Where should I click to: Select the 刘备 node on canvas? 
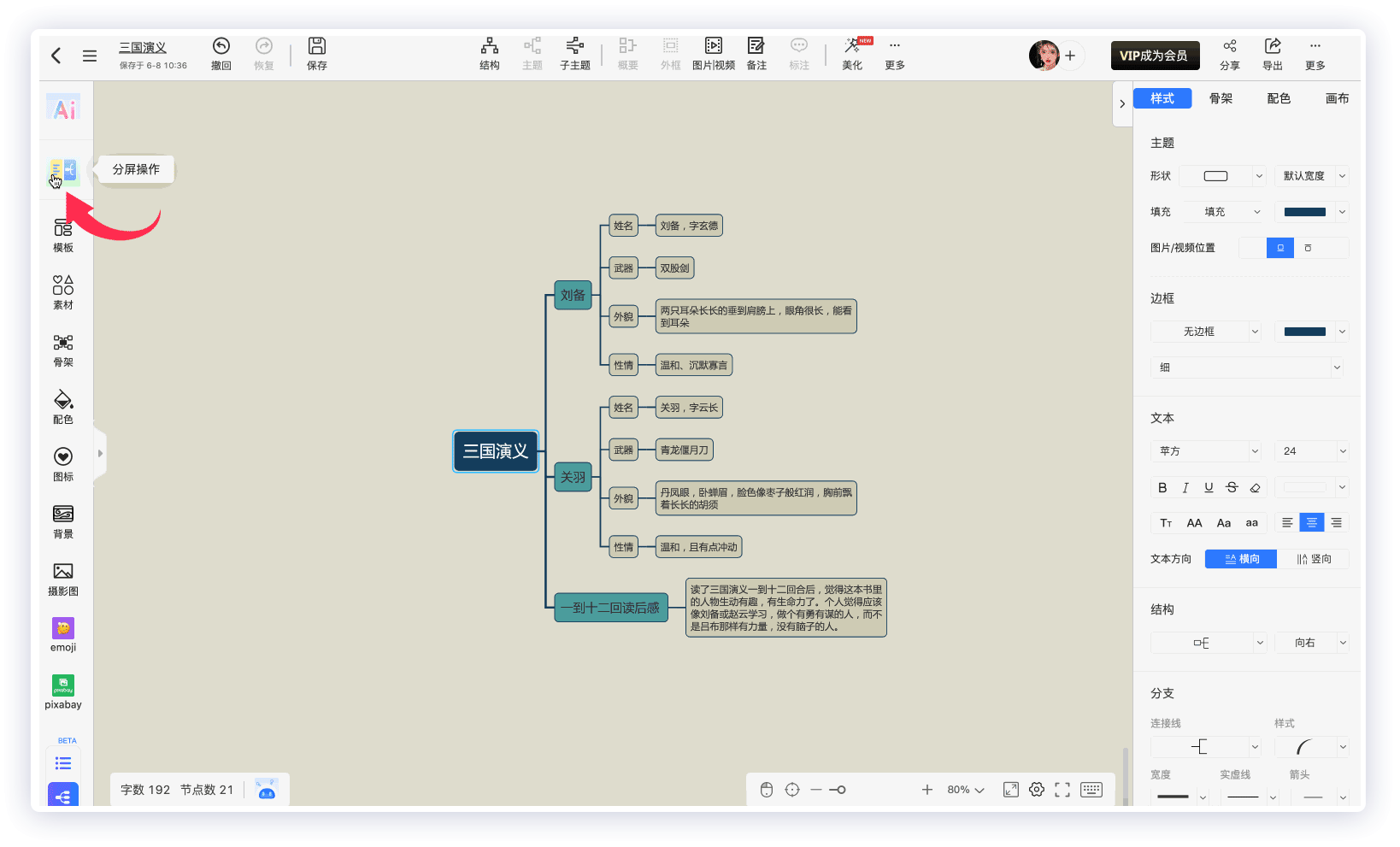tap(573, 295)
